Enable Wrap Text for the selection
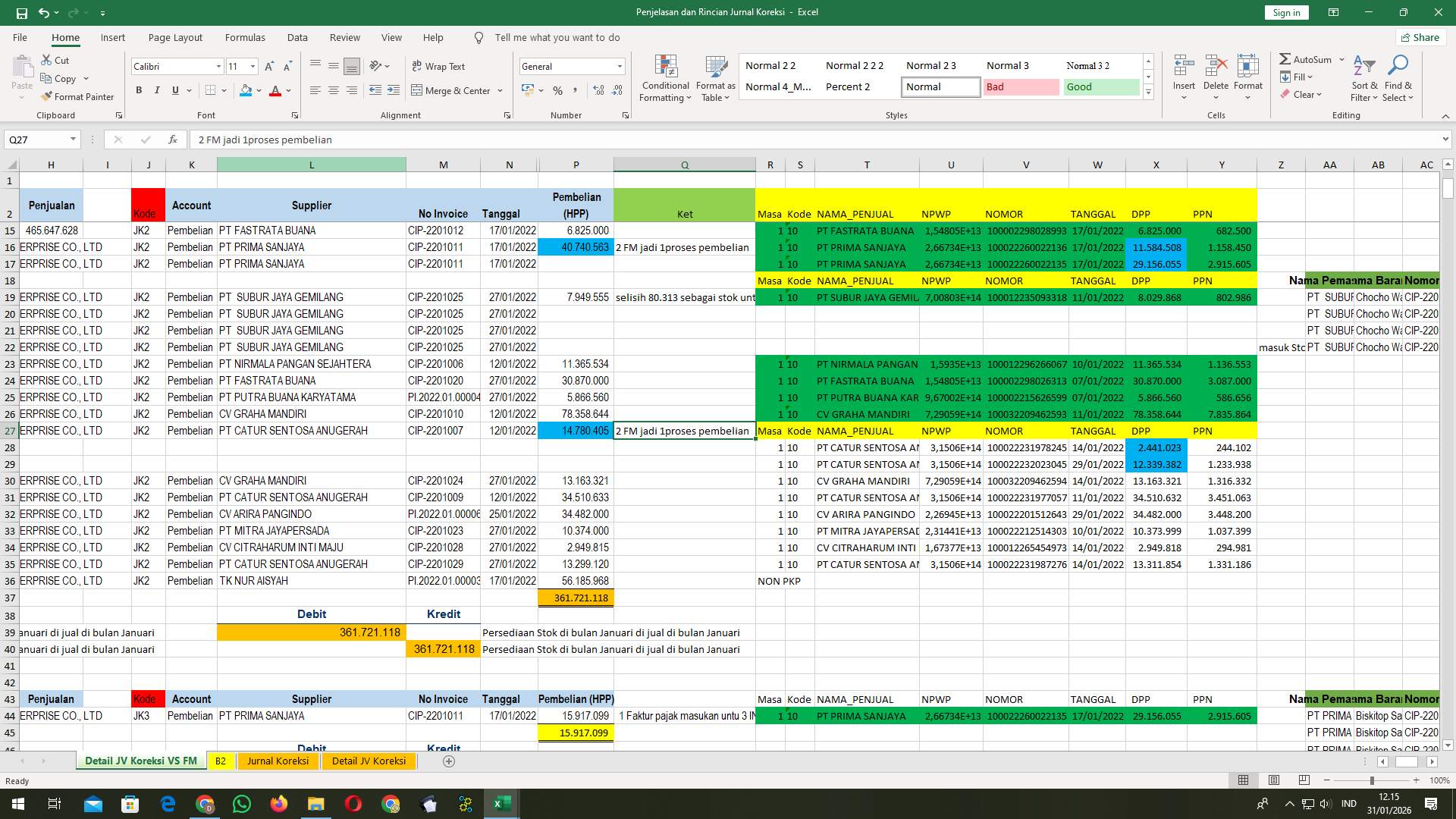 [439, 66]
